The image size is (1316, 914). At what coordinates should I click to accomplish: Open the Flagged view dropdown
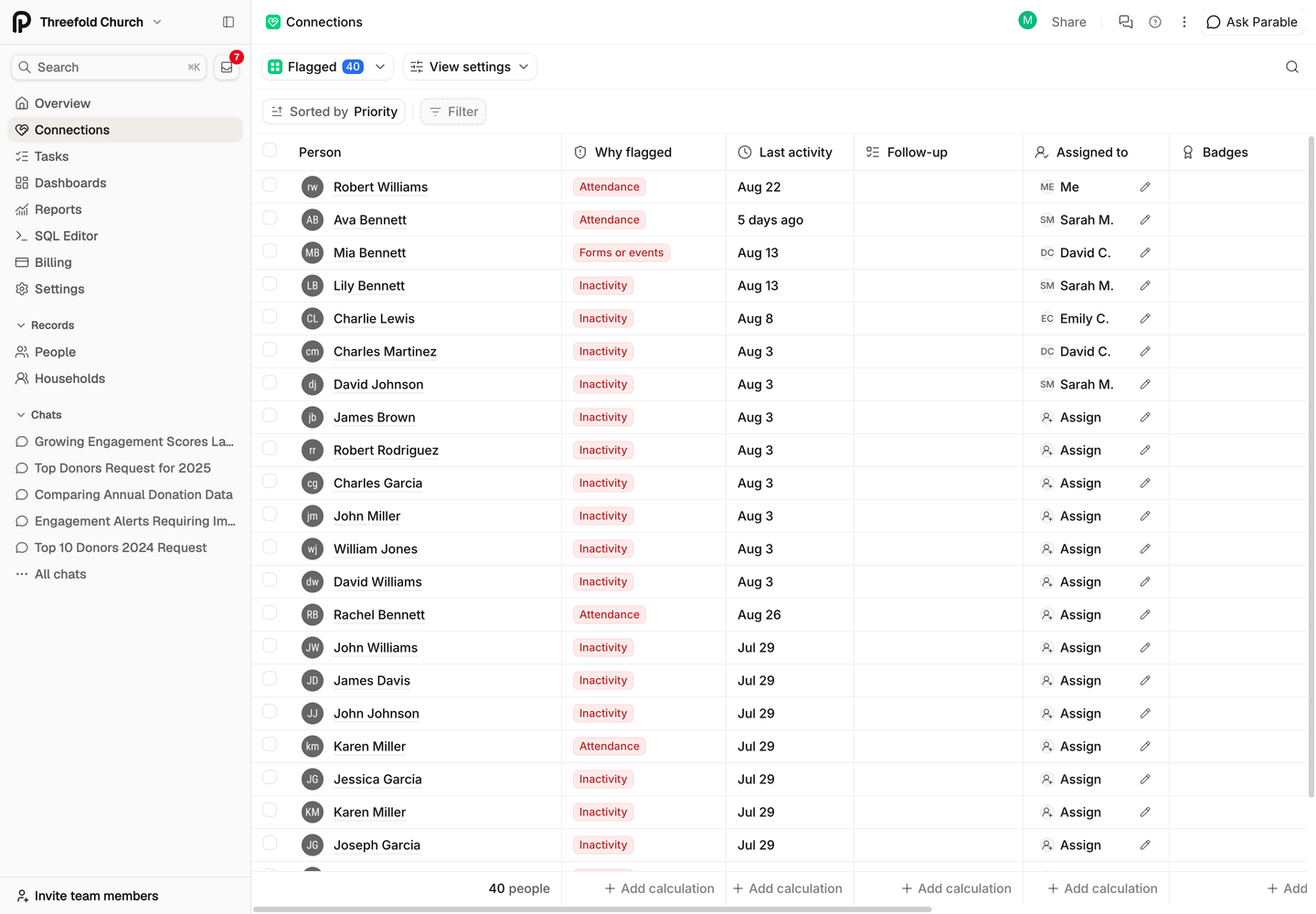point(327,67)
